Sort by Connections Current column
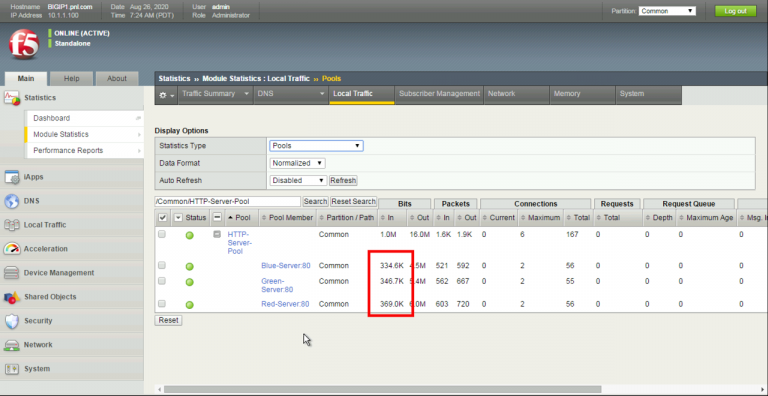 pyautogui.click(x=498, y=217)
